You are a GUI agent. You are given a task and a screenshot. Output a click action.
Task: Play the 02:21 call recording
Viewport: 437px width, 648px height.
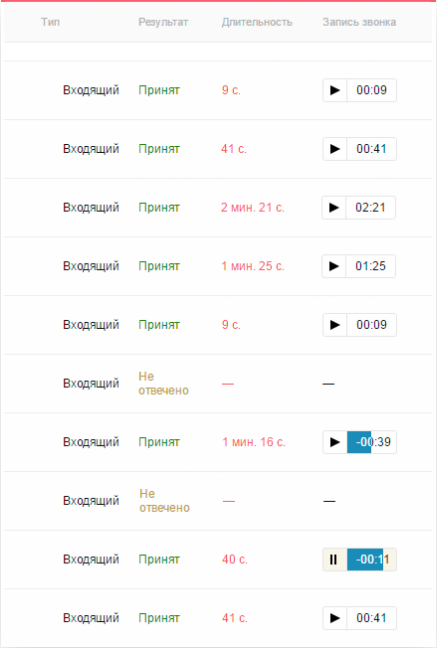[334, 207]
